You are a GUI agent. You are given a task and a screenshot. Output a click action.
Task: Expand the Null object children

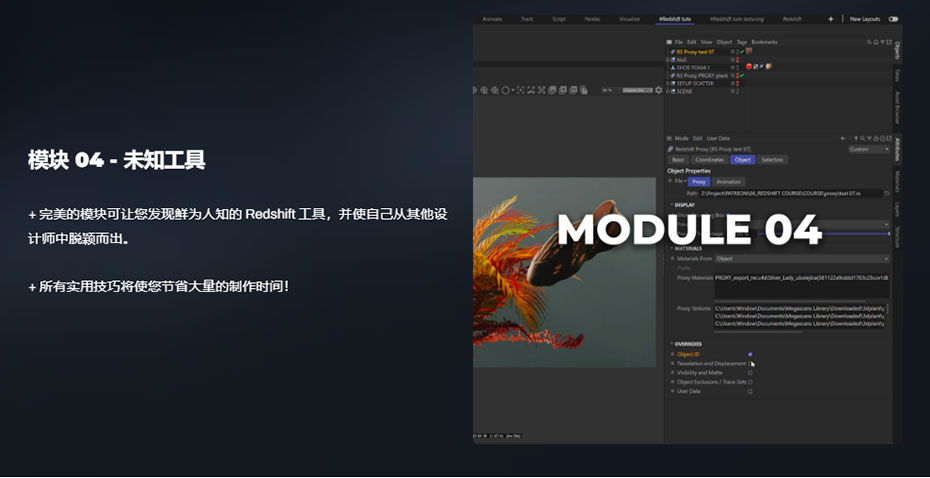click(668, 60)
